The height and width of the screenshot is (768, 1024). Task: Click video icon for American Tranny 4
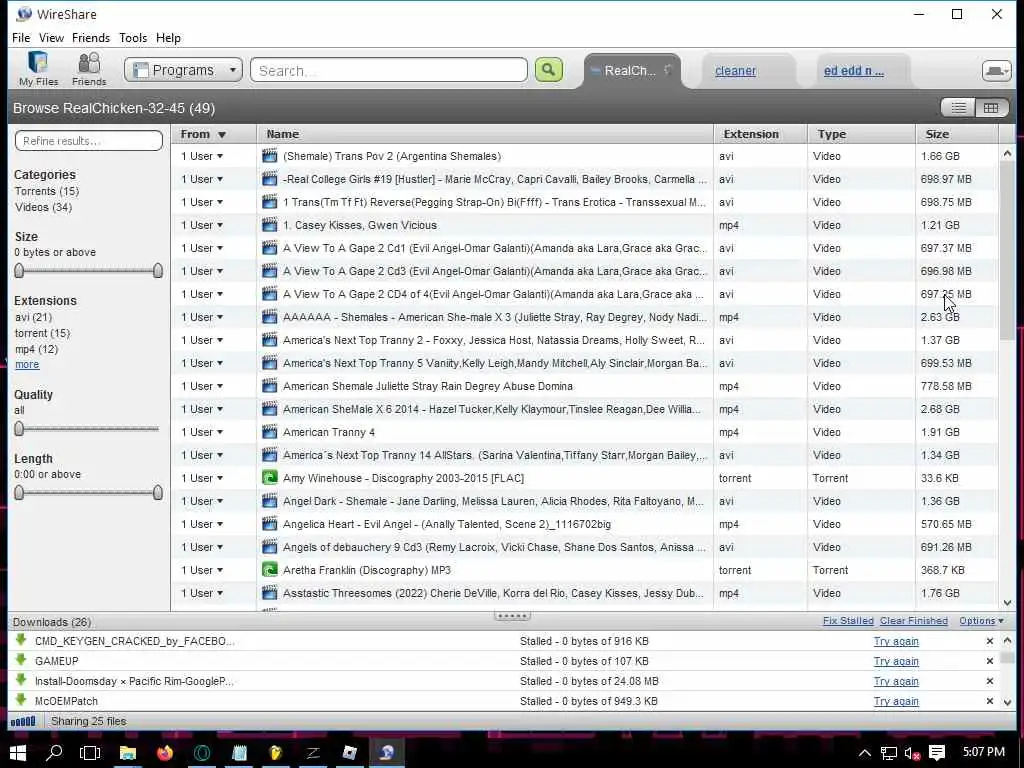[269, 432]
